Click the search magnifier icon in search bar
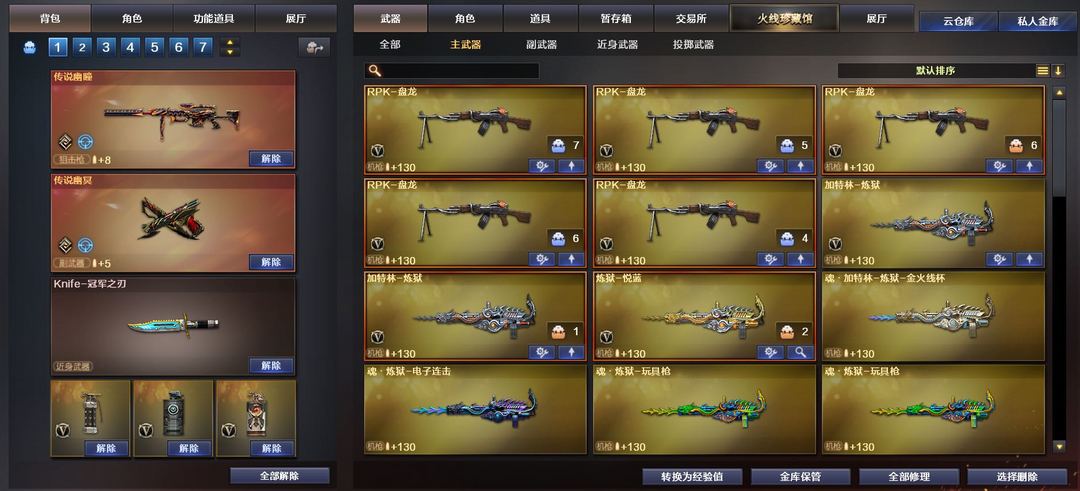The height and width of the screenshot is (491, 1080). point(374,70)
